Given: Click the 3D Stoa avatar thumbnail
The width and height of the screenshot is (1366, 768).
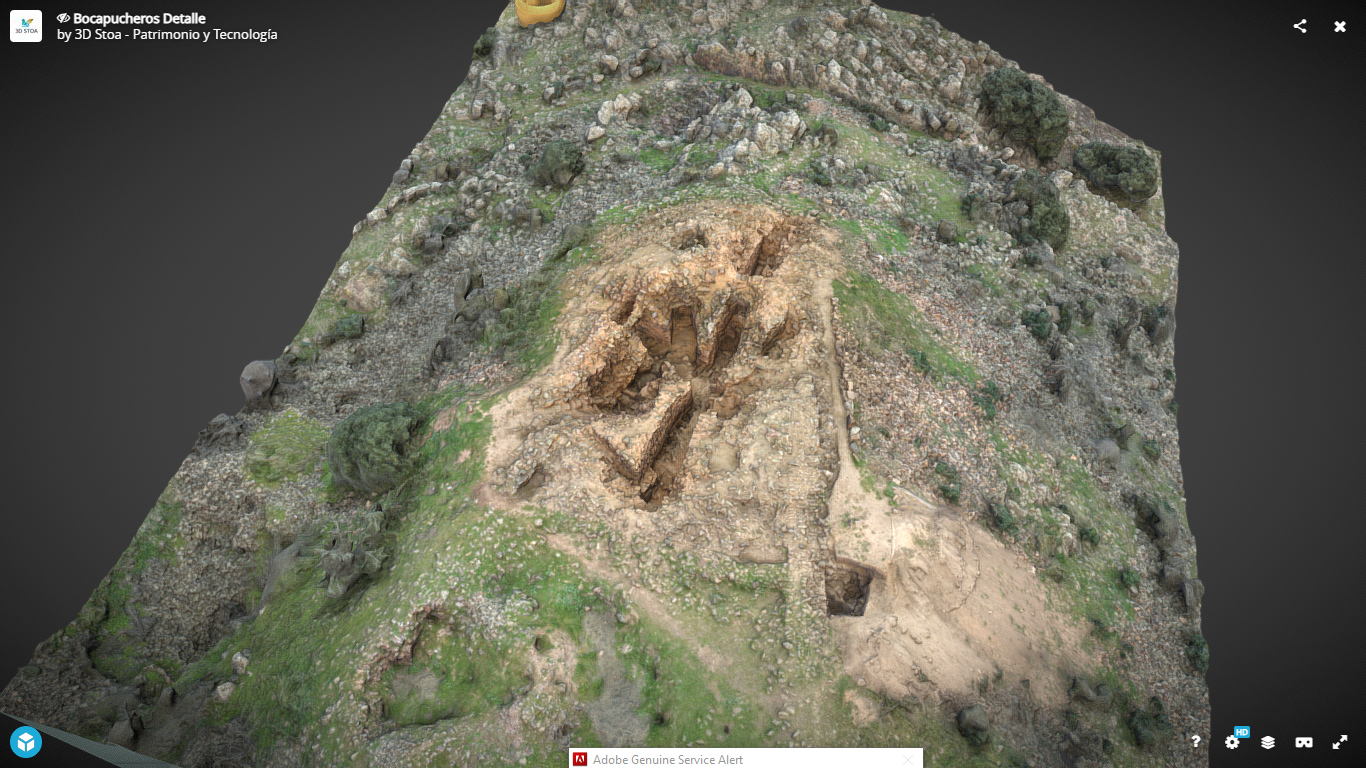Looking at the screenshot, I should pyautogui.click(x=26, y=26).
